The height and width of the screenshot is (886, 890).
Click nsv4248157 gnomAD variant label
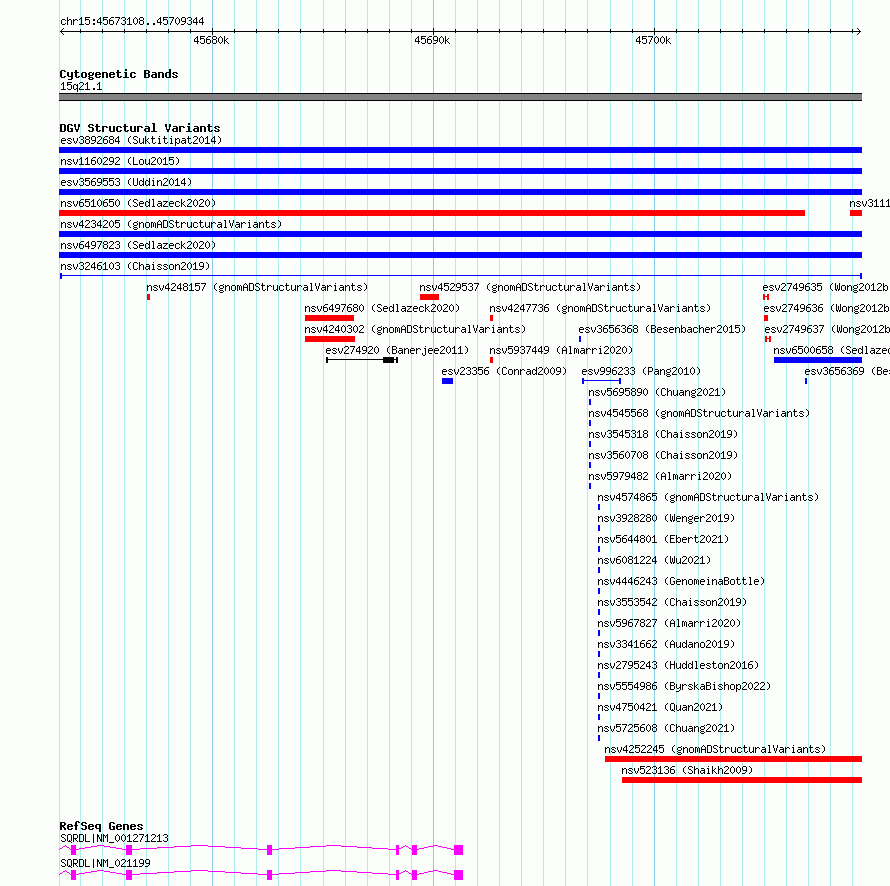tap(257, 287)
